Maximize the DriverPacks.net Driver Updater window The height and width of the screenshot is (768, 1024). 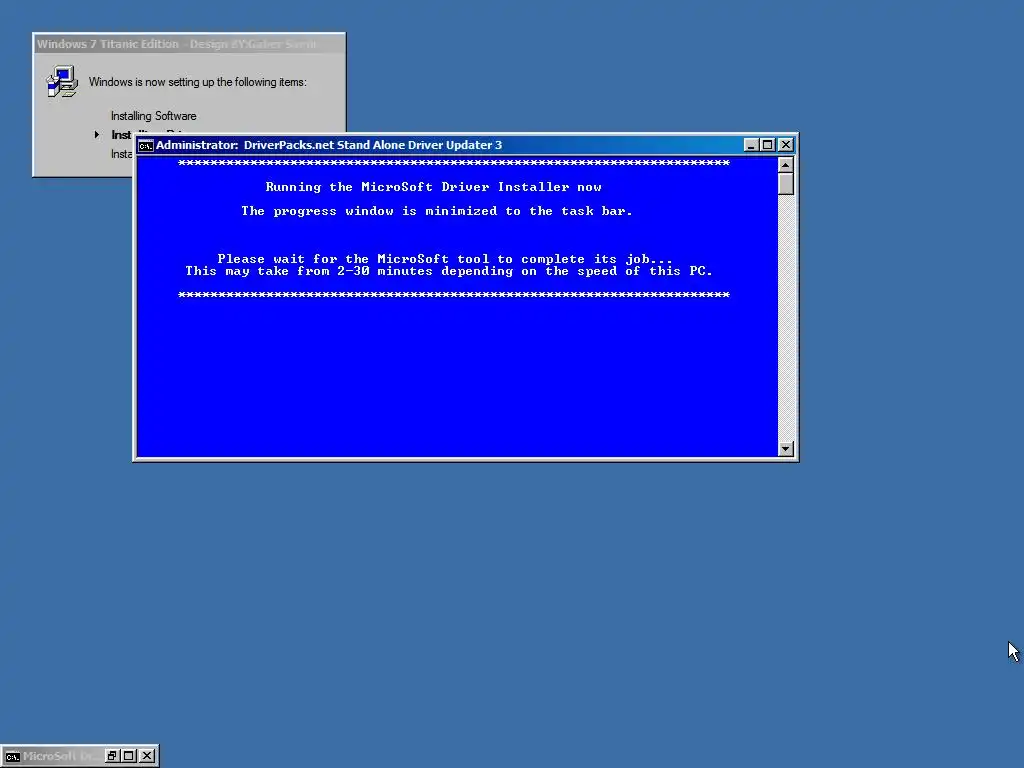[x=768, y=145]
